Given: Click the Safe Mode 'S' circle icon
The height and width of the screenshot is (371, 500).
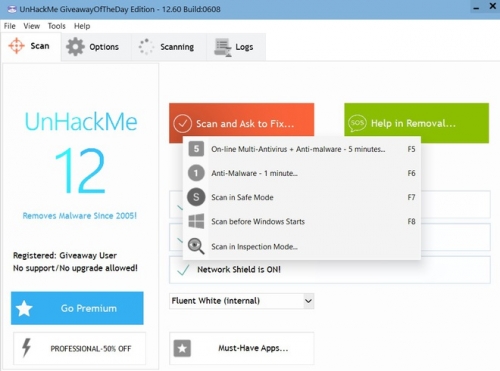Looking at the screenshot, I should coord(196,197).
